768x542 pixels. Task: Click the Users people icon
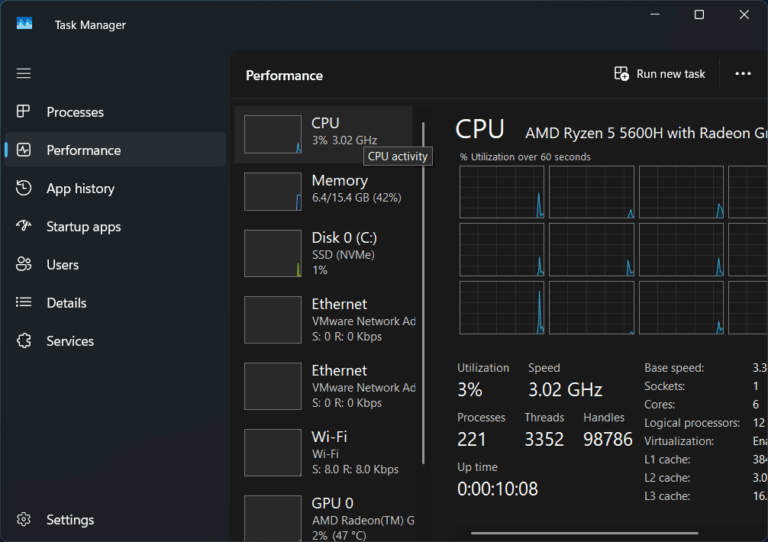click(24, 264)
